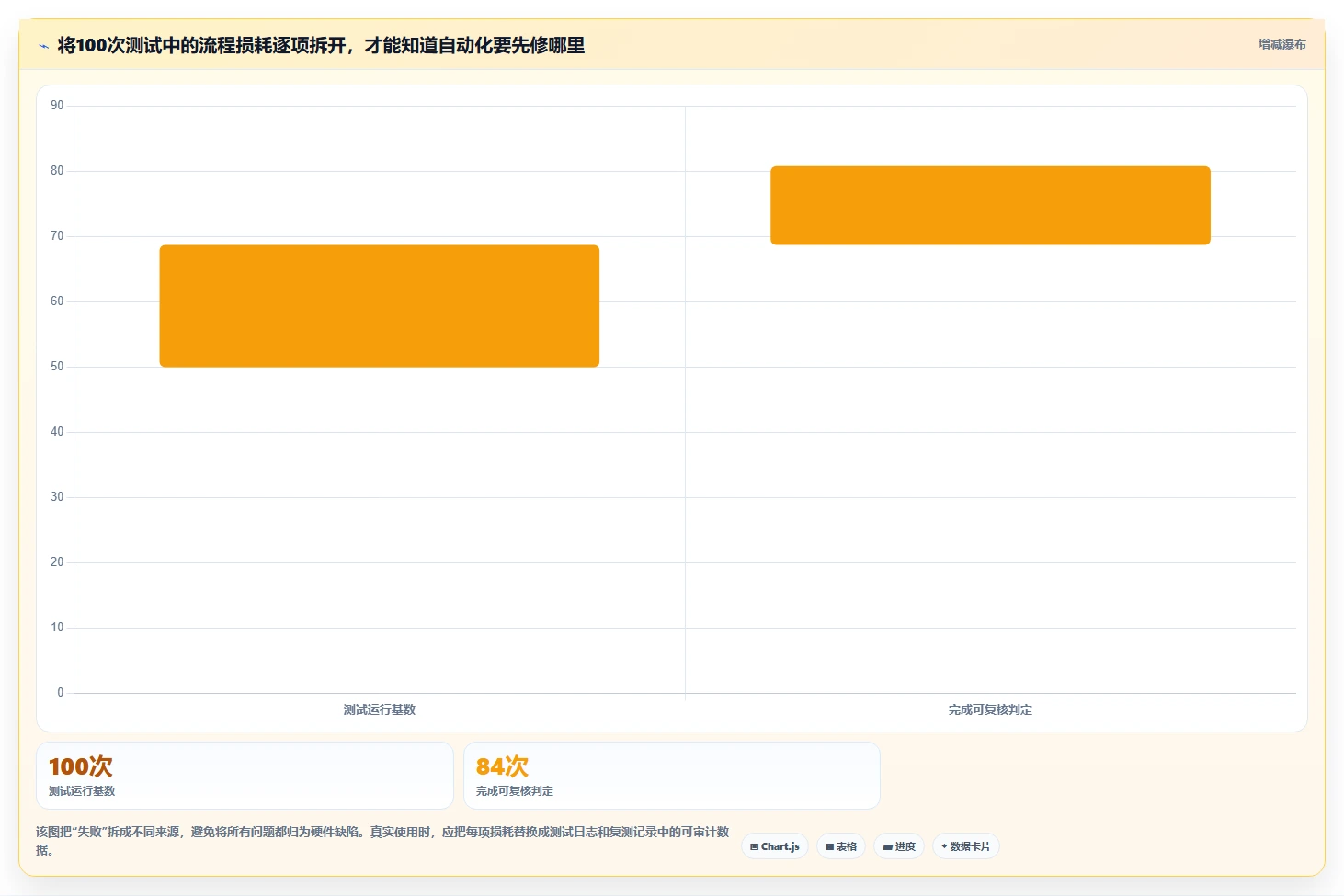Click the y-axis value 0
Screen dimensions: 1344x896
(x=61, y=693)
